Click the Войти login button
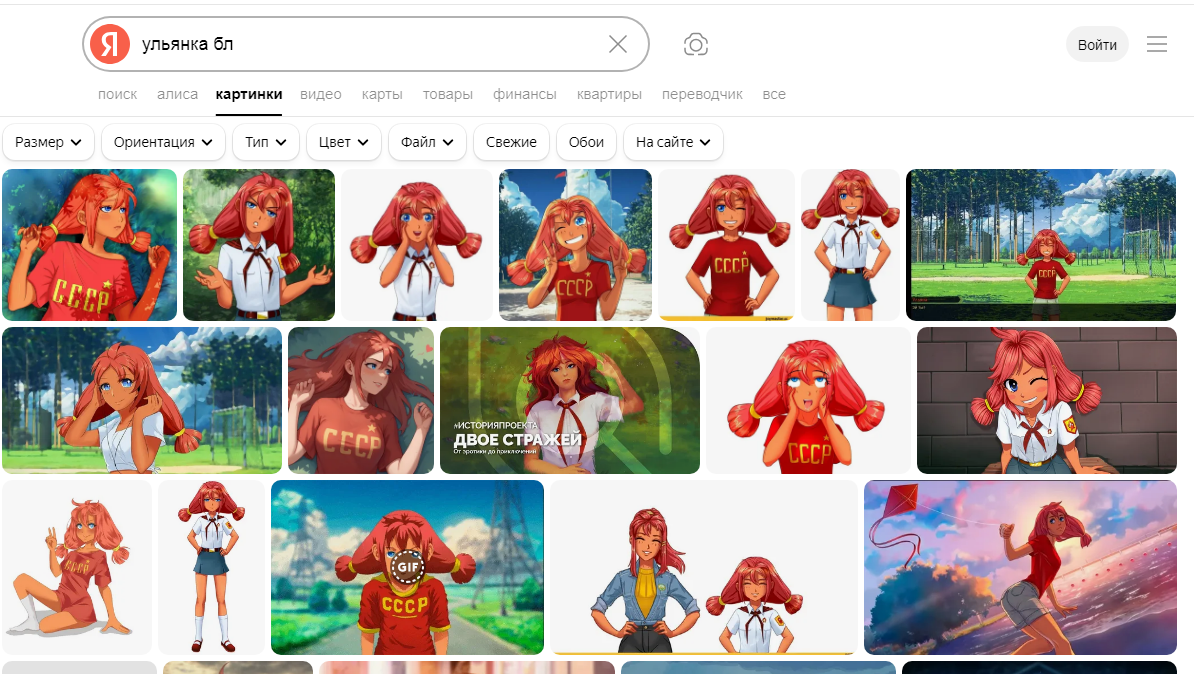This screenshot has height=674, width=1194. (x=1097, y=44)
